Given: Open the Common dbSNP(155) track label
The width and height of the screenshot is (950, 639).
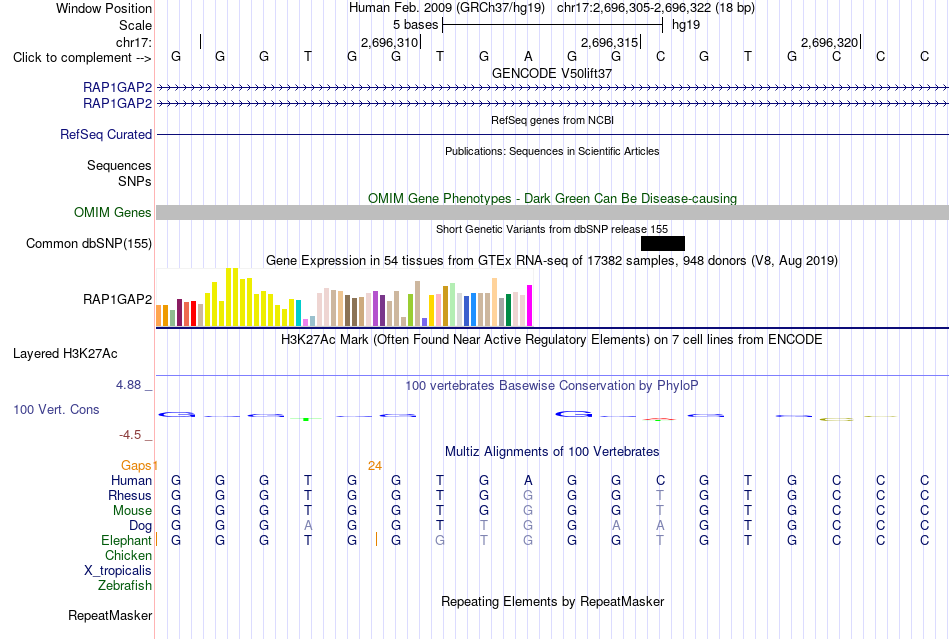Looking at the screenshot, I should pyautogui.click(x=89, y=243).
